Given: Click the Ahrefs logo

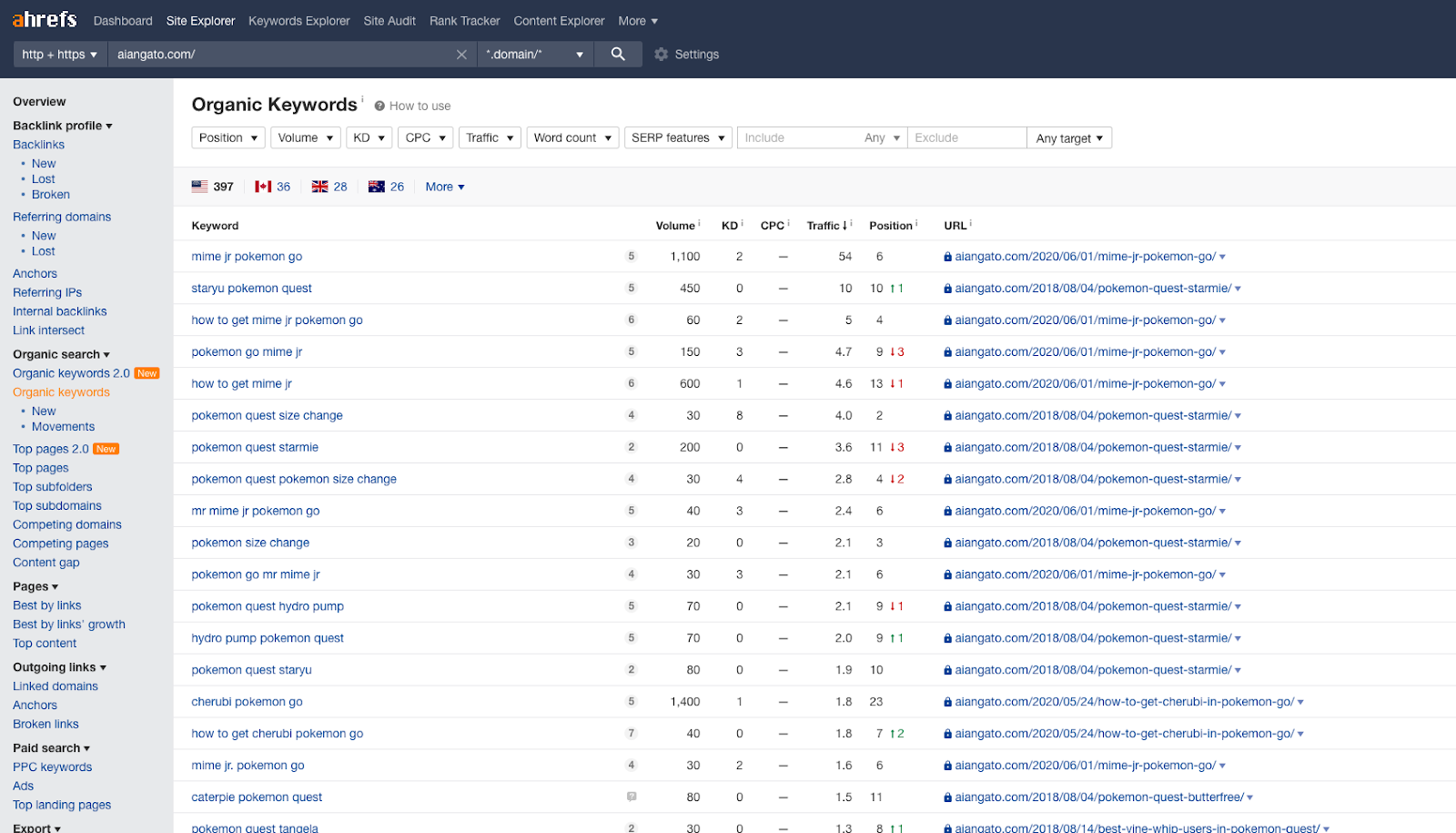Looking at the screenshot, I should pyautogui.click(x=45, y=19).
